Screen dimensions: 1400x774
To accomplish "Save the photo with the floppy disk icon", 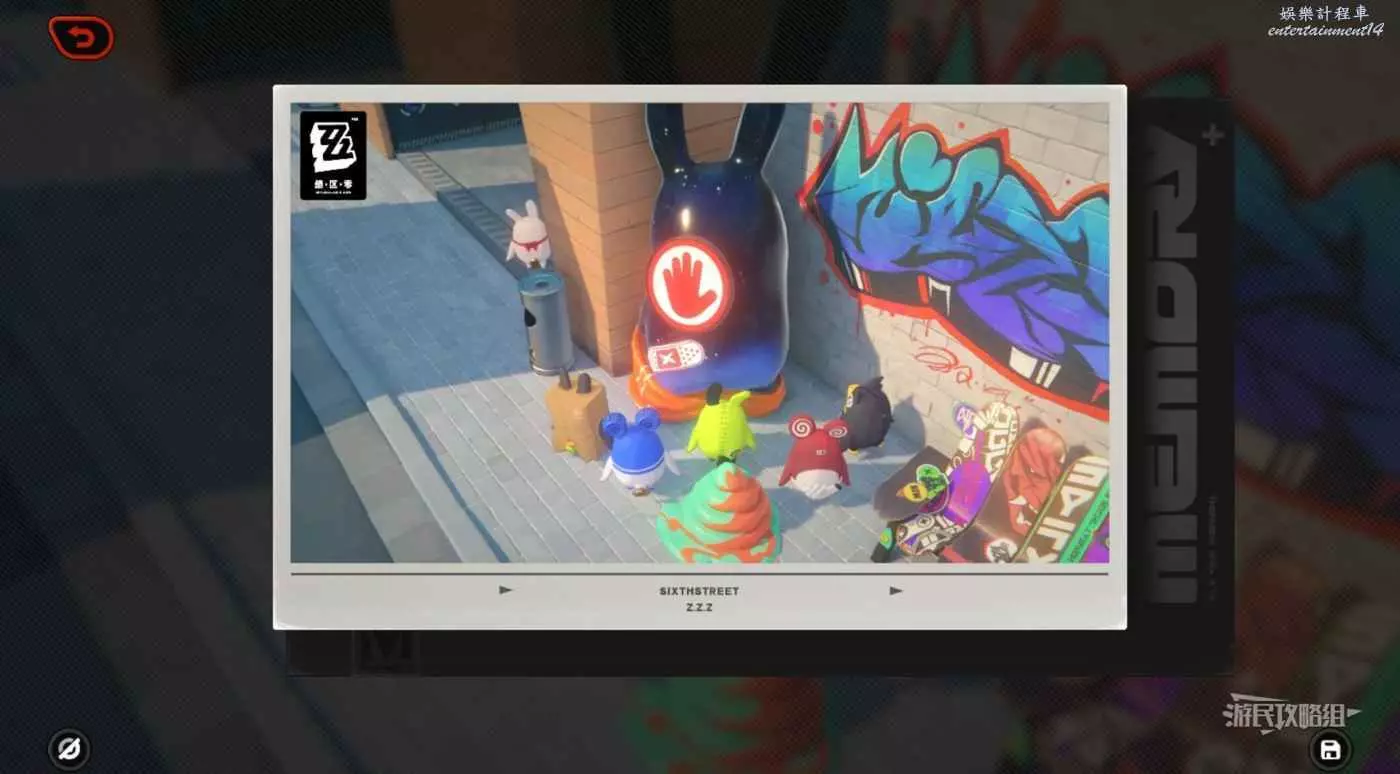I will click(1330, 749).
